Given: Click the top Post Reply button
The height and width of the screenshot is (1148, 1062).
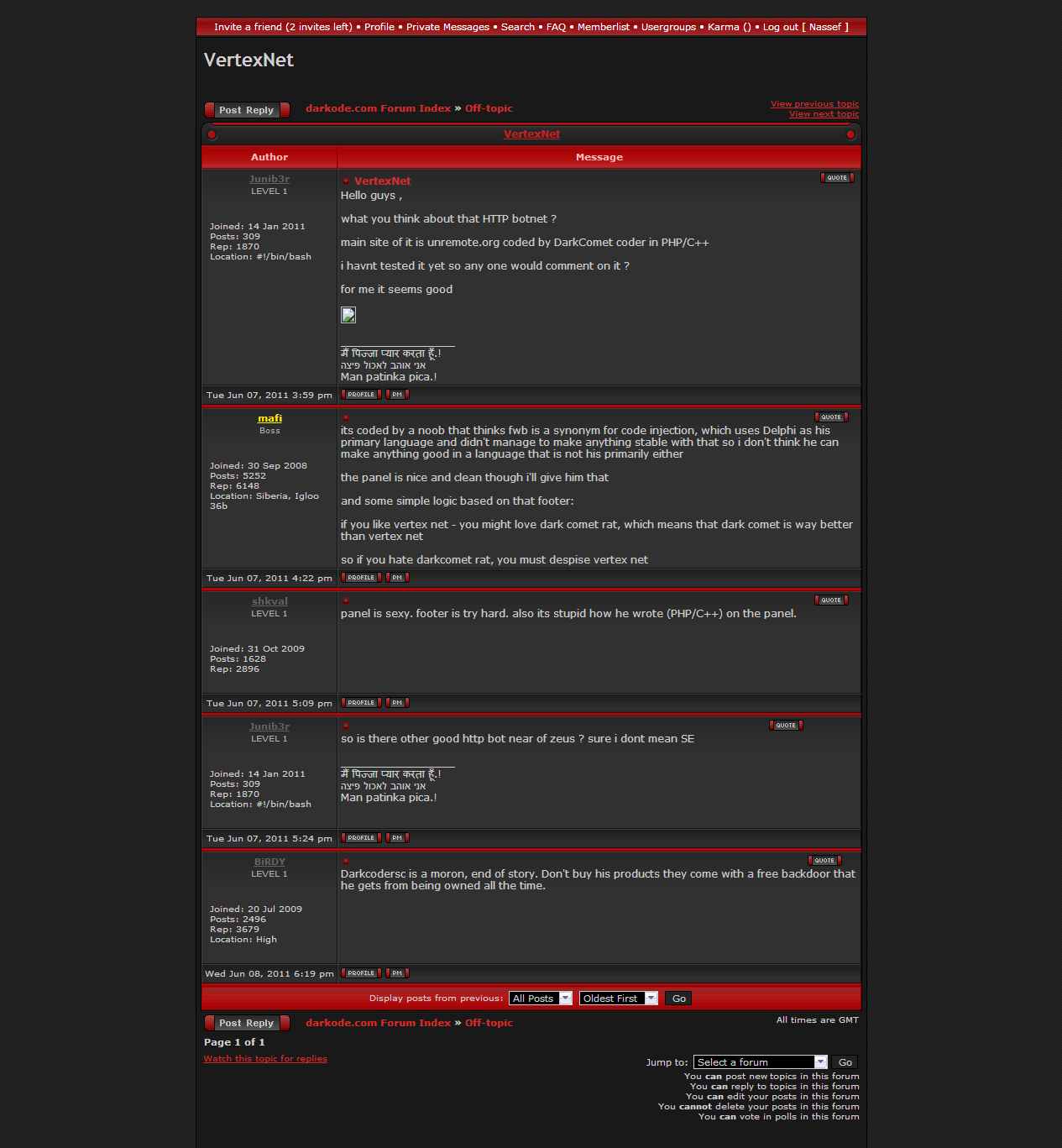Looking at the screenshot, I should click(x=247, y=110).
